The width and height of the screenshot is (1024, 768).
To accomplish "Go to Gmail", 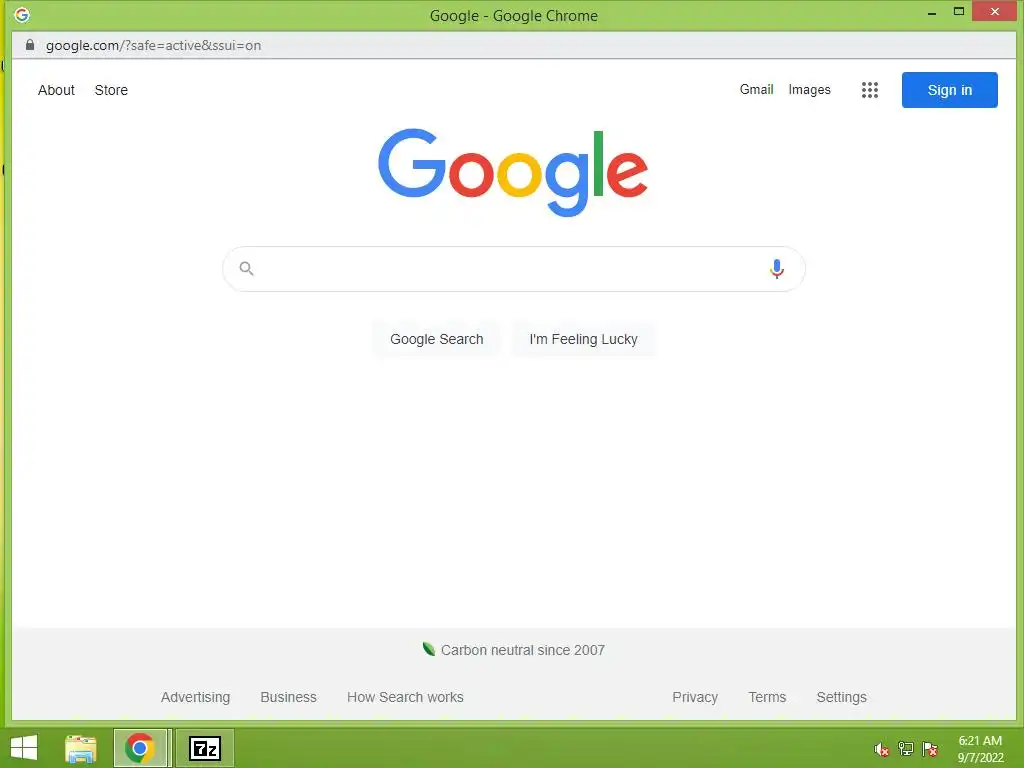I will 756,89.
